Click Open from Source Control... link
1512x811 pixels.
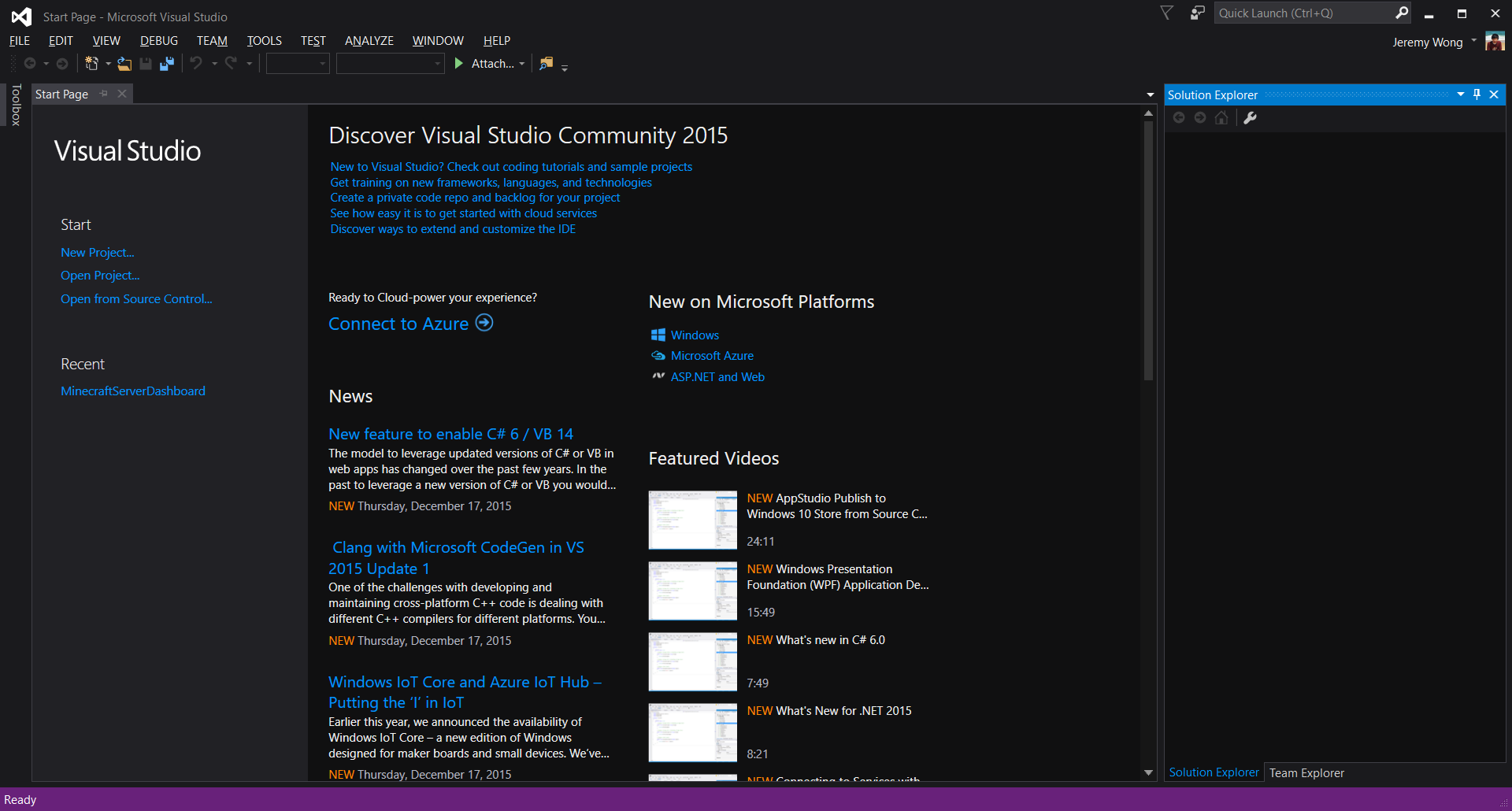pos(136,299)
